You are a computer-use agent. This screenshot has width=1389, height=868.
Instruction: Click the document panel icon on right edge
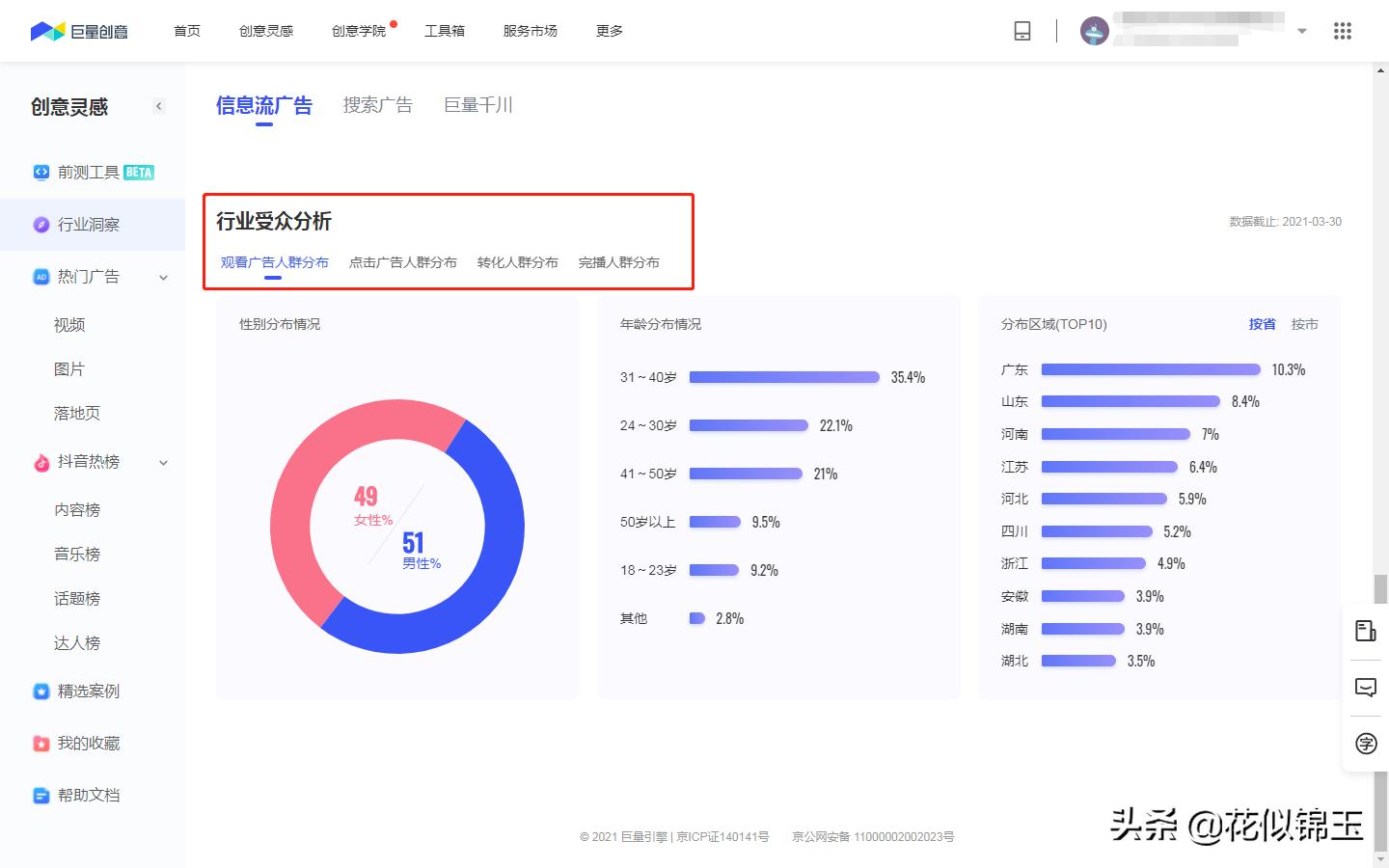pyautogui.click(x=1365, y=631)
